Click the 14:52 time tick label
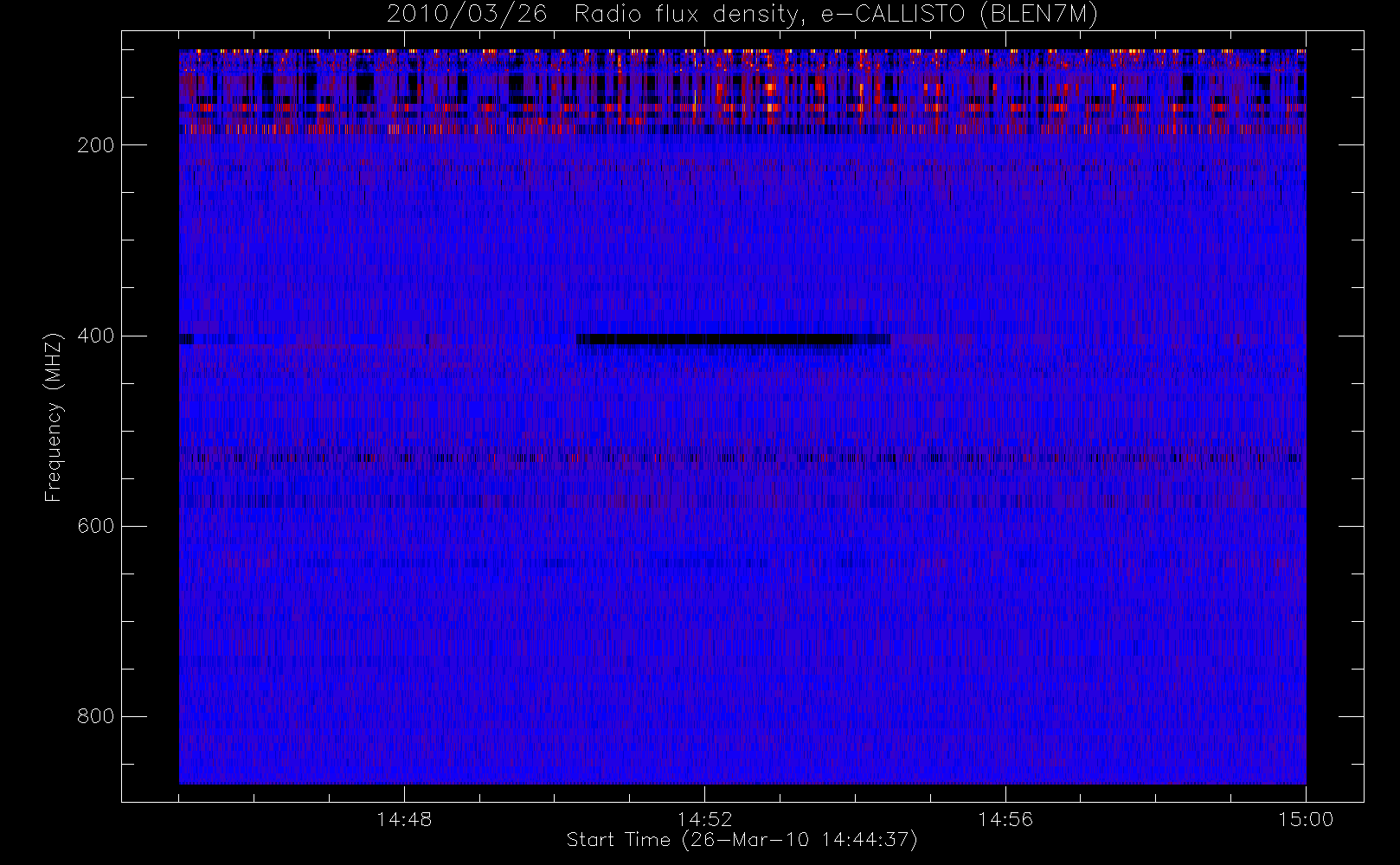This screenshot has width=1400, height=865. (x=704, y=819)
